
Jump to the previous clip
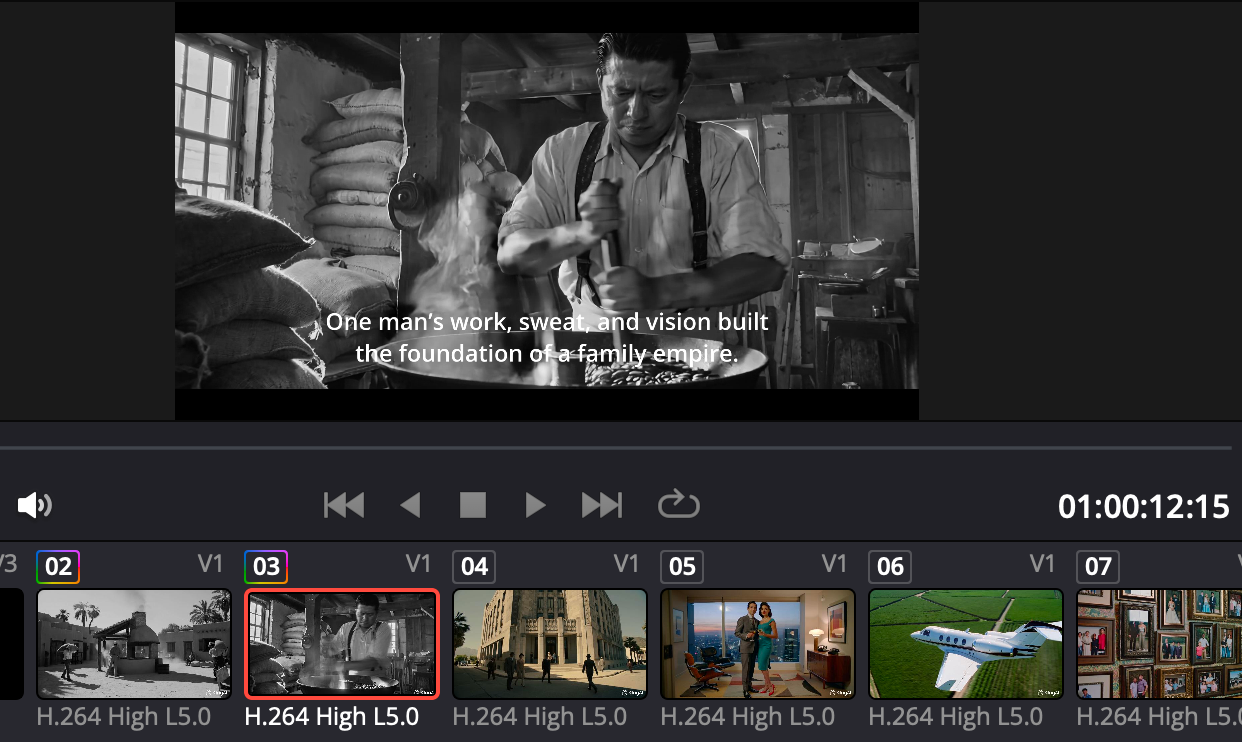point(344,505)
